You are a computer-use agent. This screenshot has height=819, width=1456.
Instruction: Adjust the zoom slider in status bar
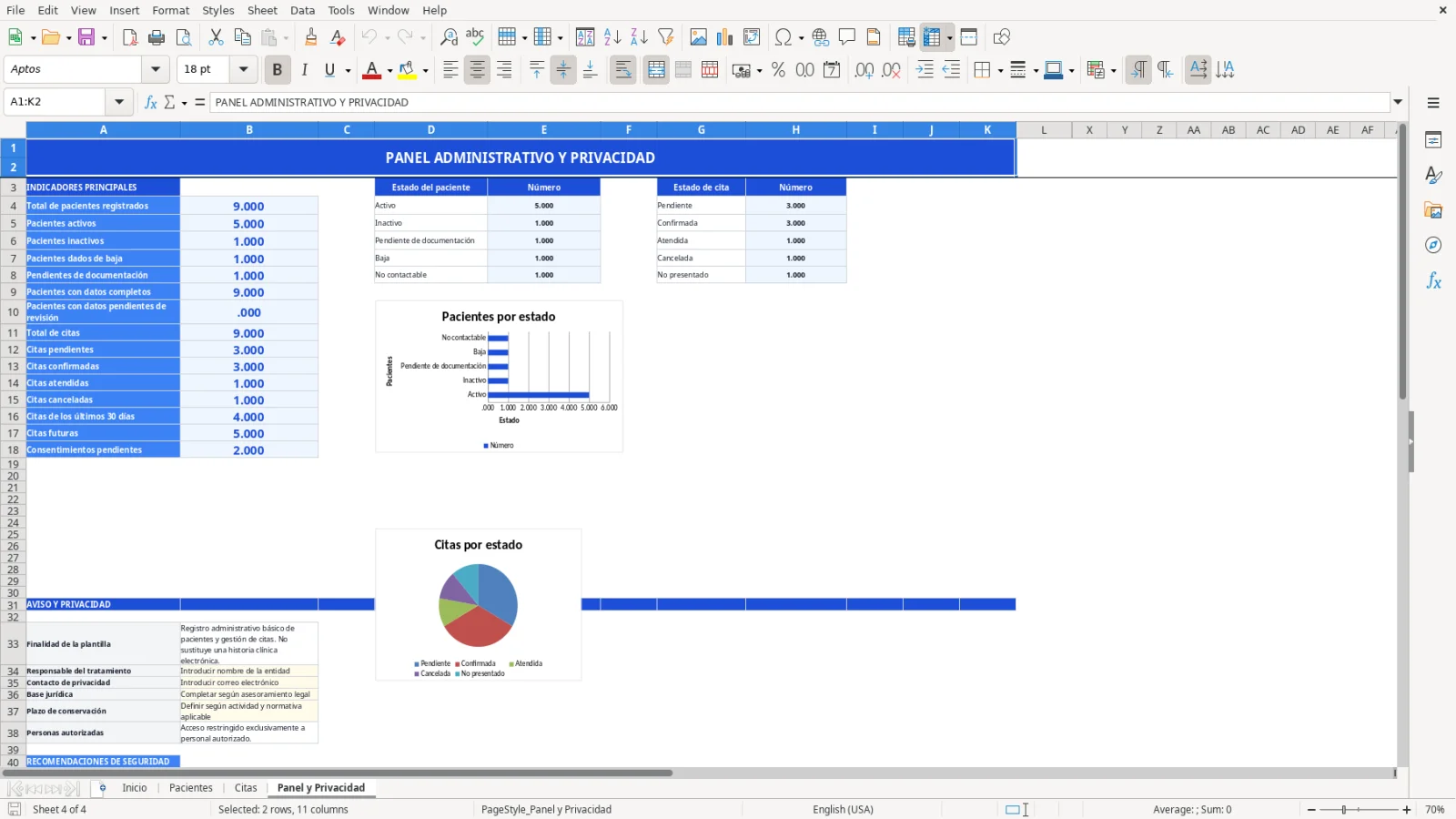[1344, 810]
